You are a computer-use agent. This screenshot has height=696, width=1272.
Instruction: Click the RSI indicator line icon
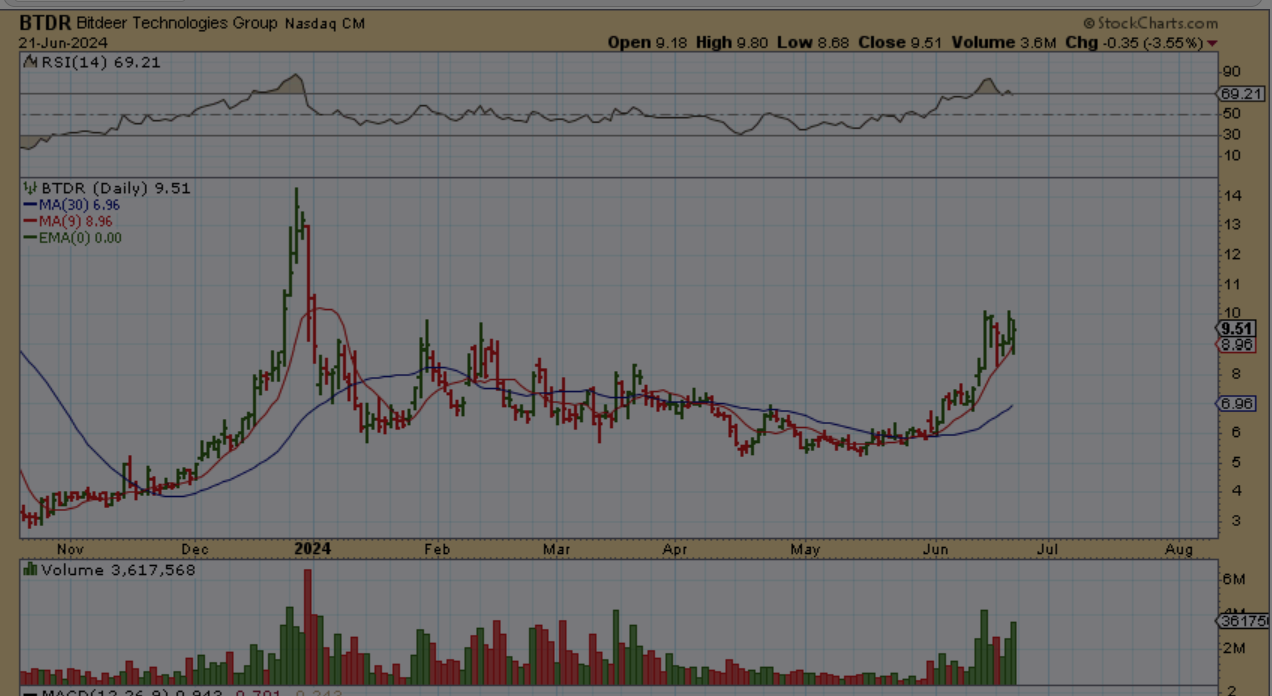(x=29, y=62)
